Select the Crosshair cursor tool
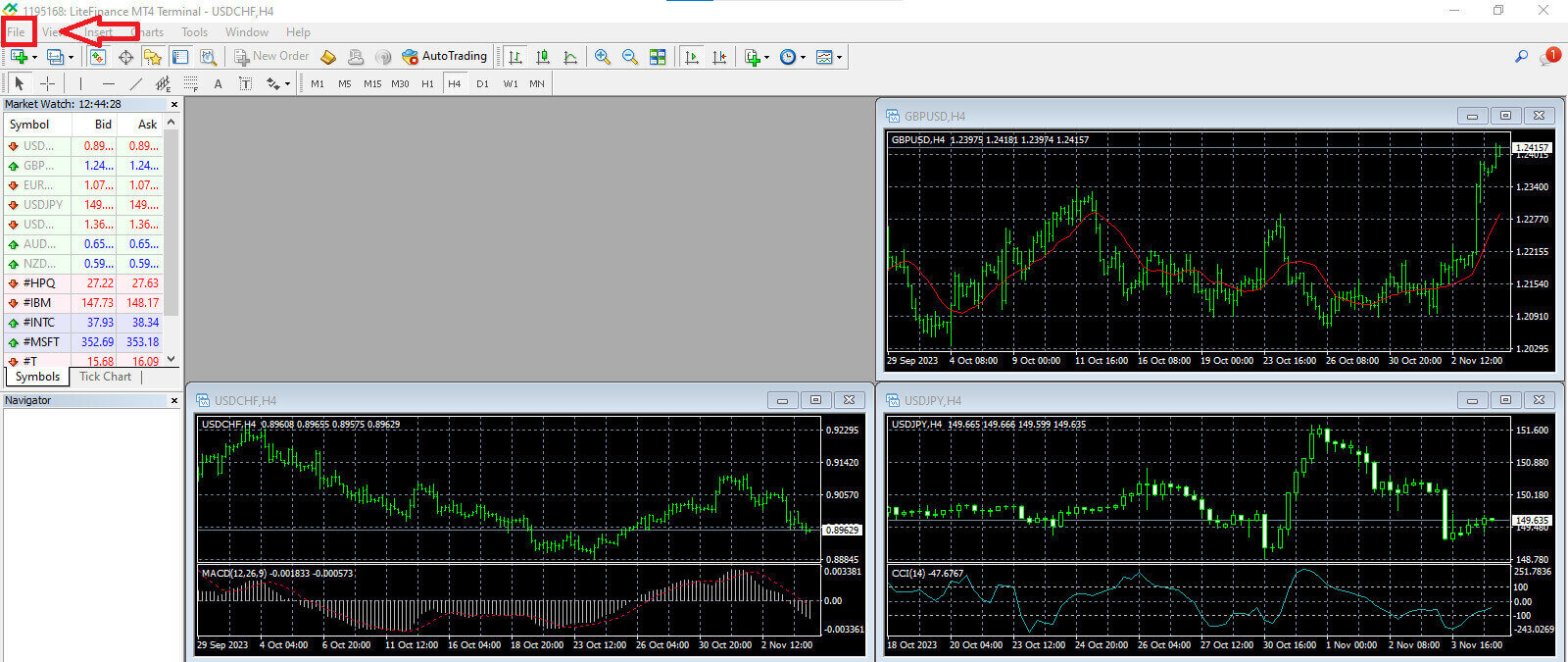Screen dimensions: 1568x662 46,83
